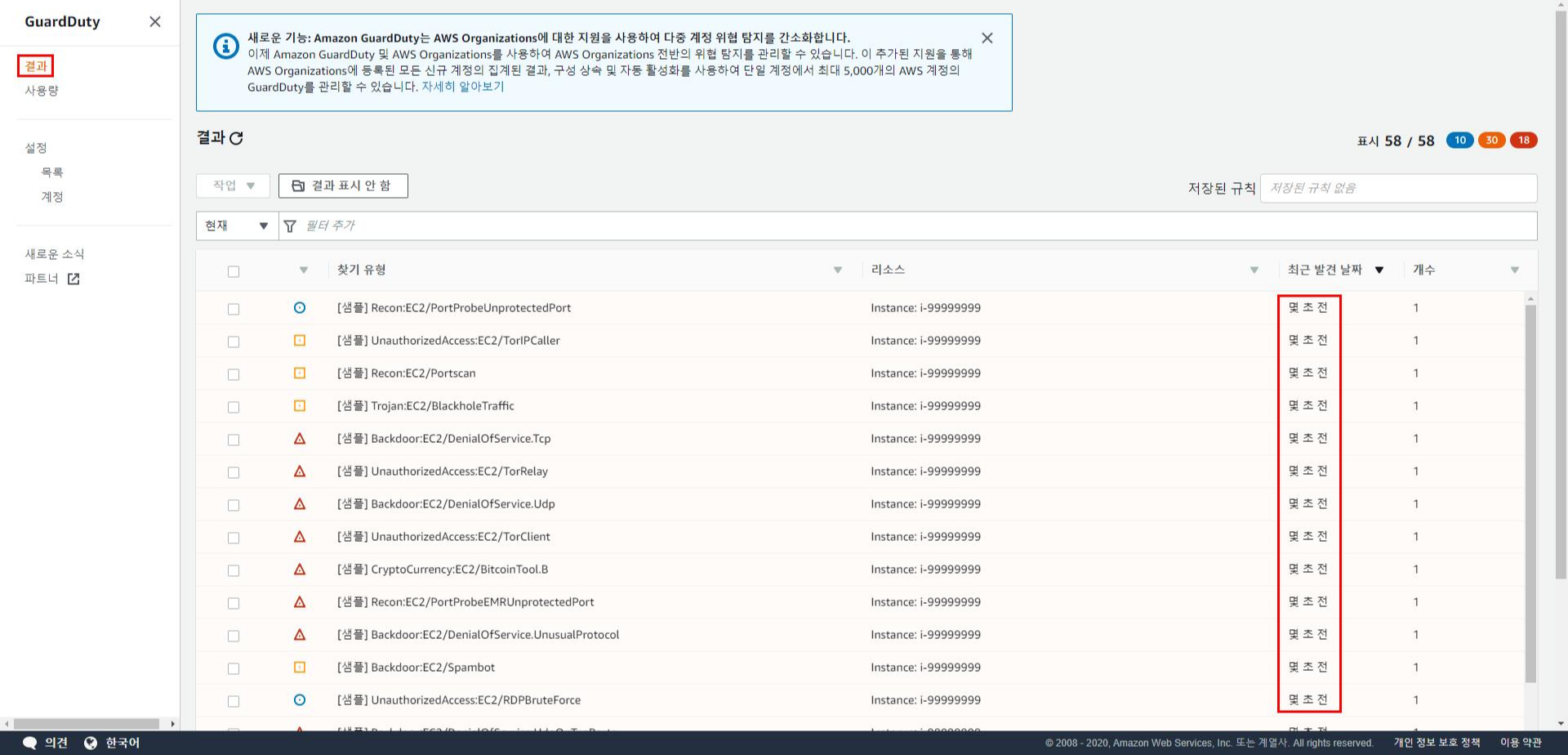Open the 파트너 external link icon
Screen dimensions: 1568x755
[x=73, y=279]
